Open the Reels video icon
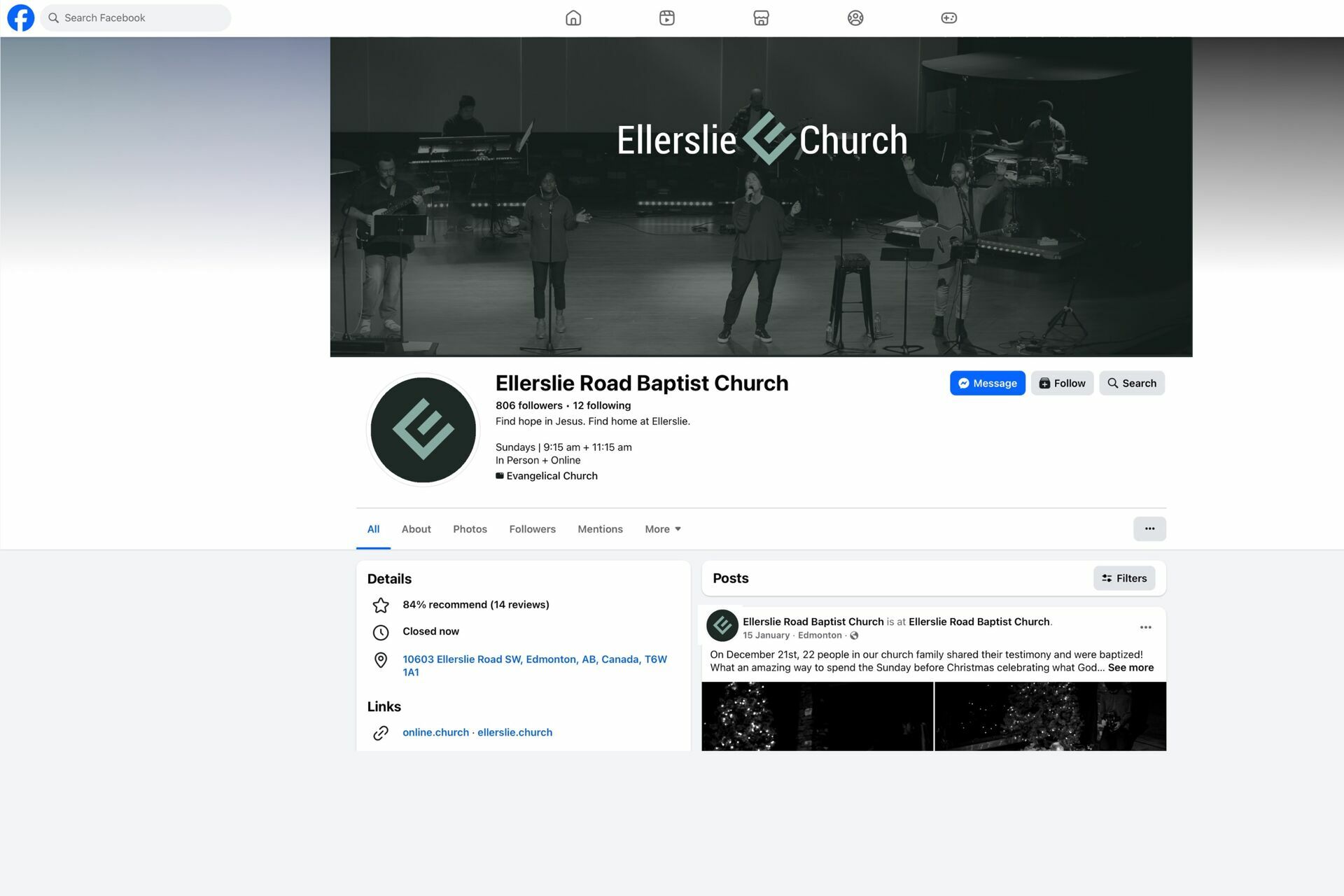The height and width of the screenshot is (896, 1344). click(667, 18)
